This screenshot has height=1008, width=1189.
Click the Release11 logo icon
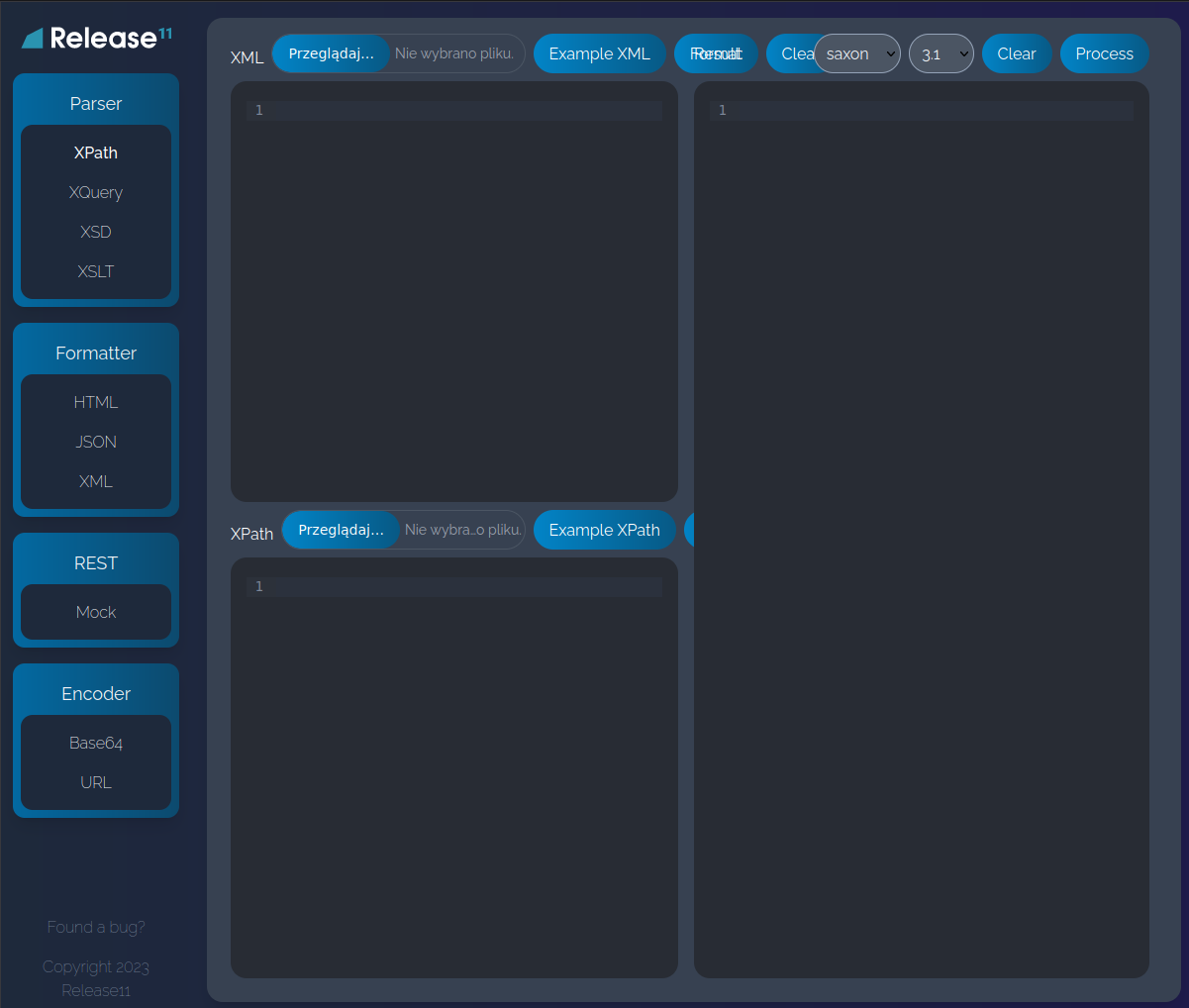[33, 39]
